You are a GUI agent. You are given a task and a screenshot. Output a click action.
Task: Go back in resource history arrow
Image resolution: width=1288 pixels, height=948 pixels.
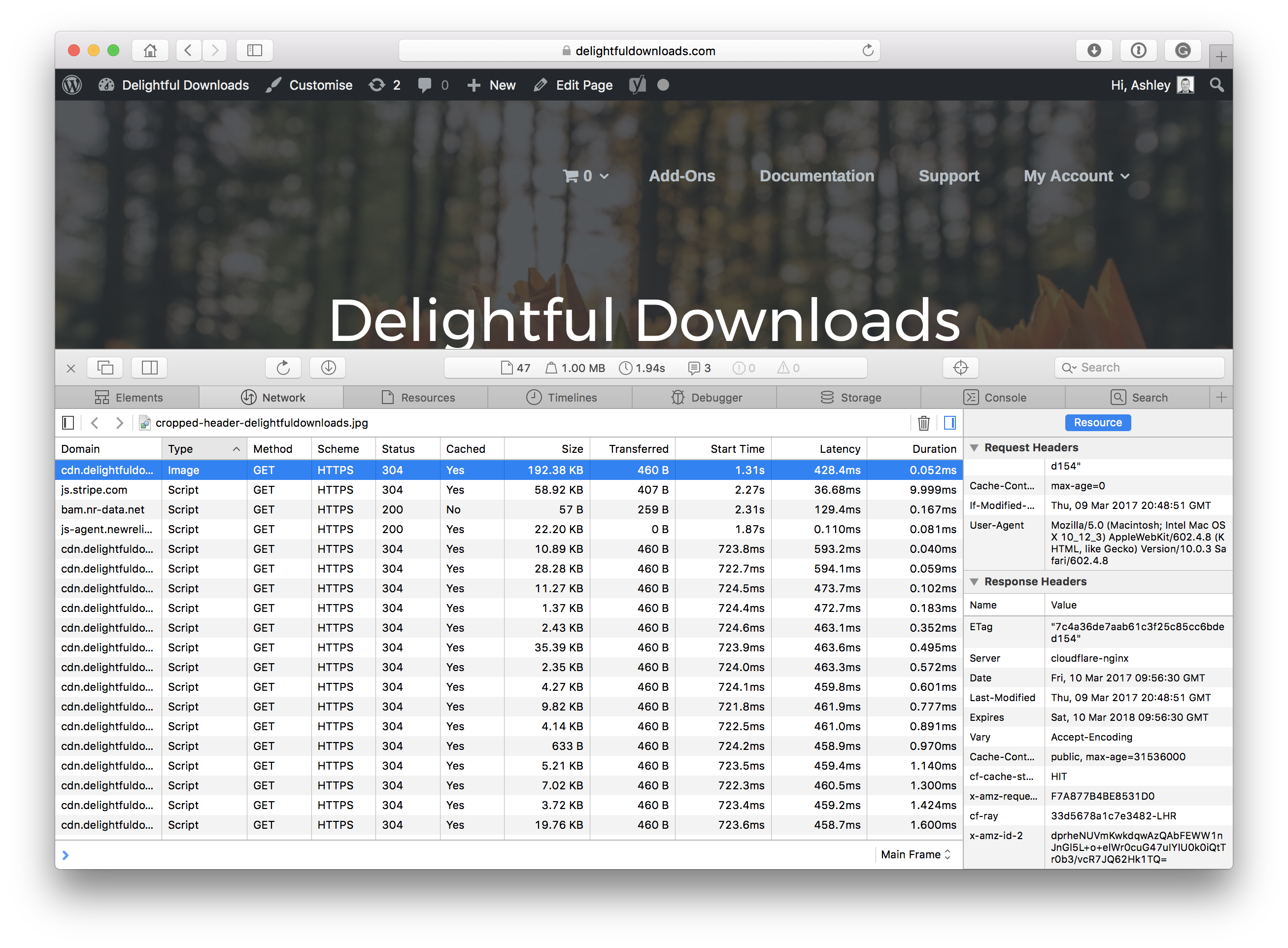click(95, 423)
